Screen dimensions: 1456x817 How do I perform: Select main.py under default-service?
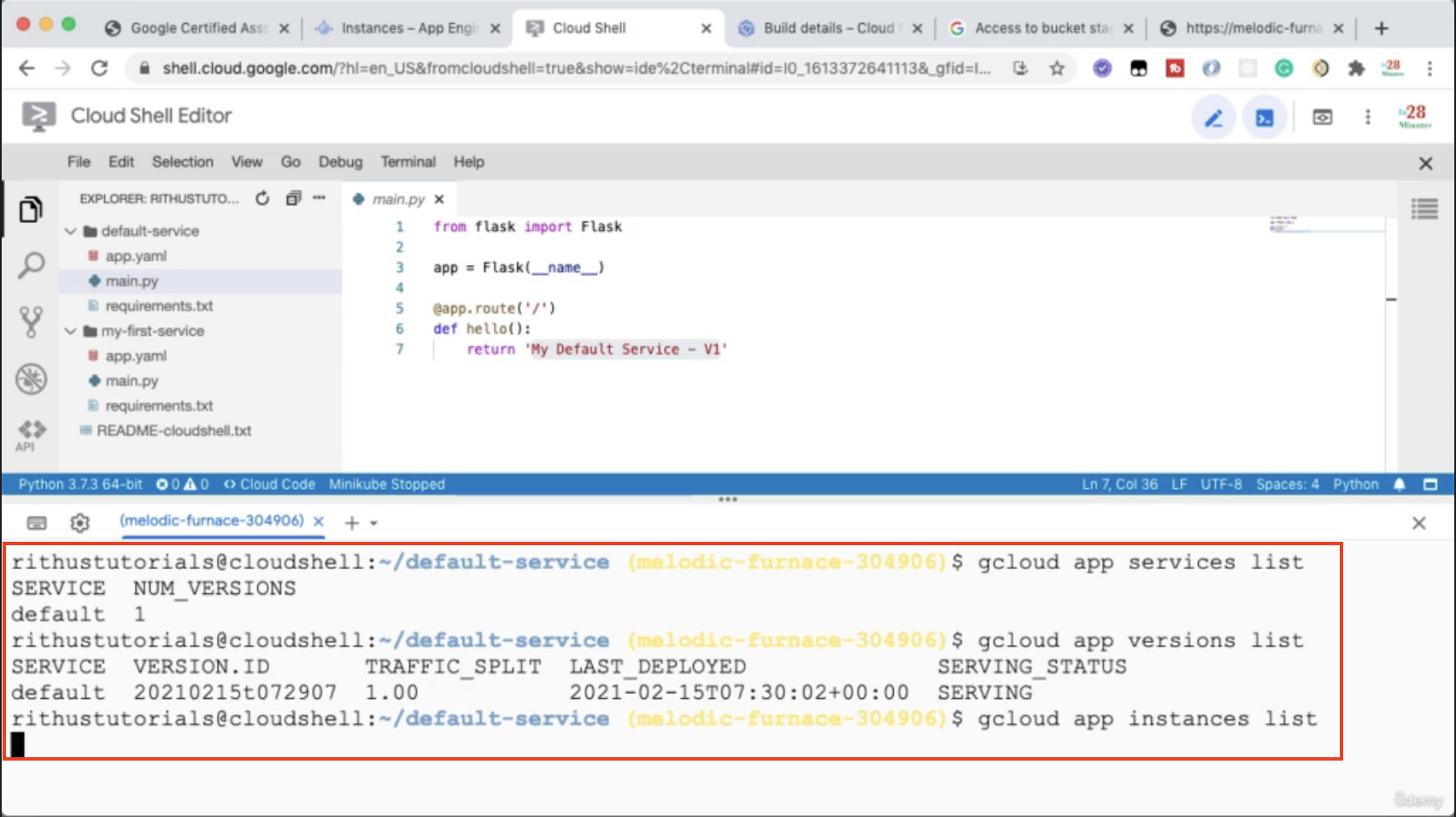[x=131, y=281]
